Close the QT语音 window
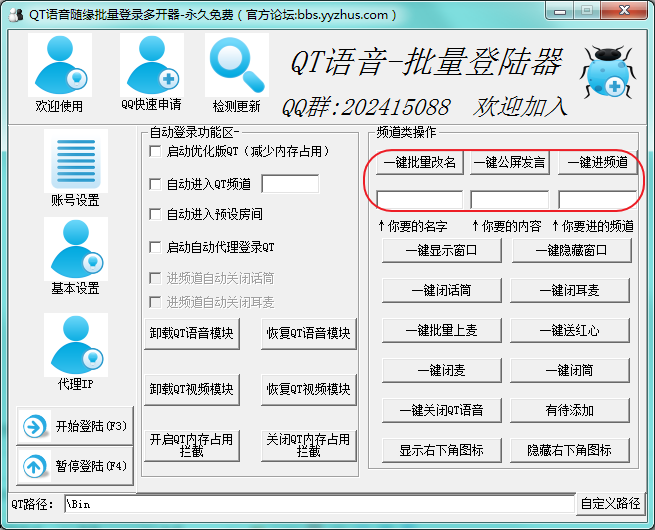 (x=624, y=11)
